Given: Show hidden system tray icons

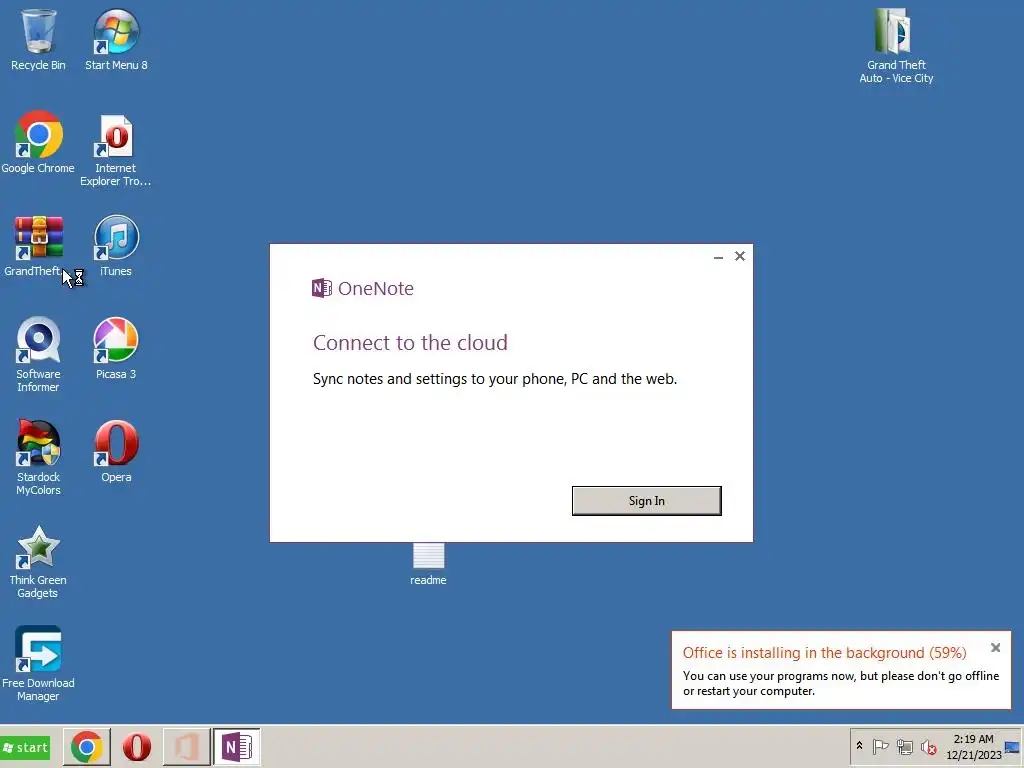Looking at the screenshot, I should (859, 746).
